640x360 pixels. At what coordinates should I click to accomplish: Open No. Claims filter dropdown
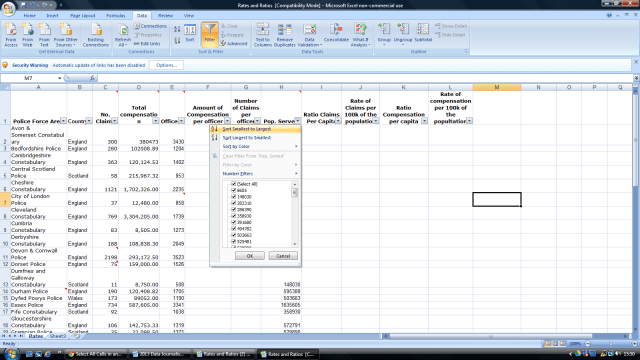[115, 121]
